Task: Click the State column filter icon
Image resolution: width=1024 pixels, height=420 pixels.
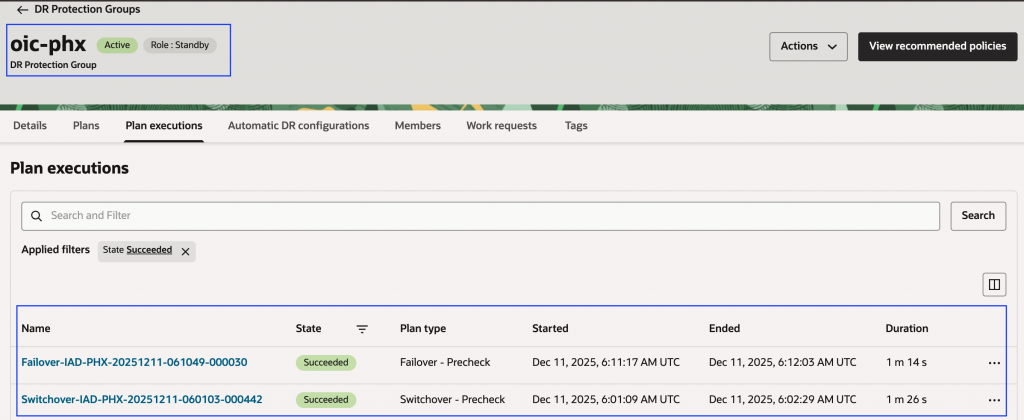Action: click(362, 329)
